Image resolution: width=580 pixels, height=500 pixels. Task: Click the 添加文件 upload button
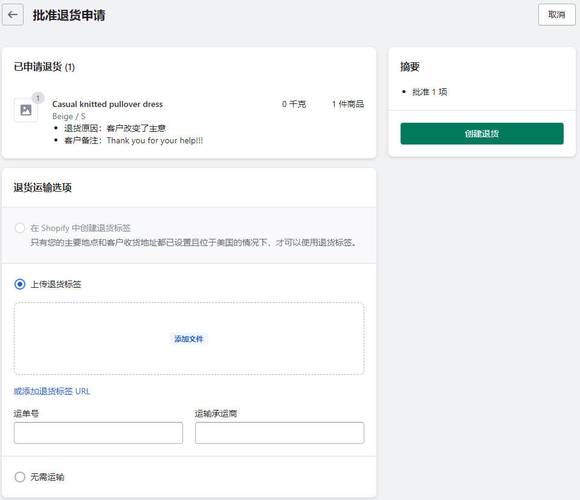(x=189, y=339)
